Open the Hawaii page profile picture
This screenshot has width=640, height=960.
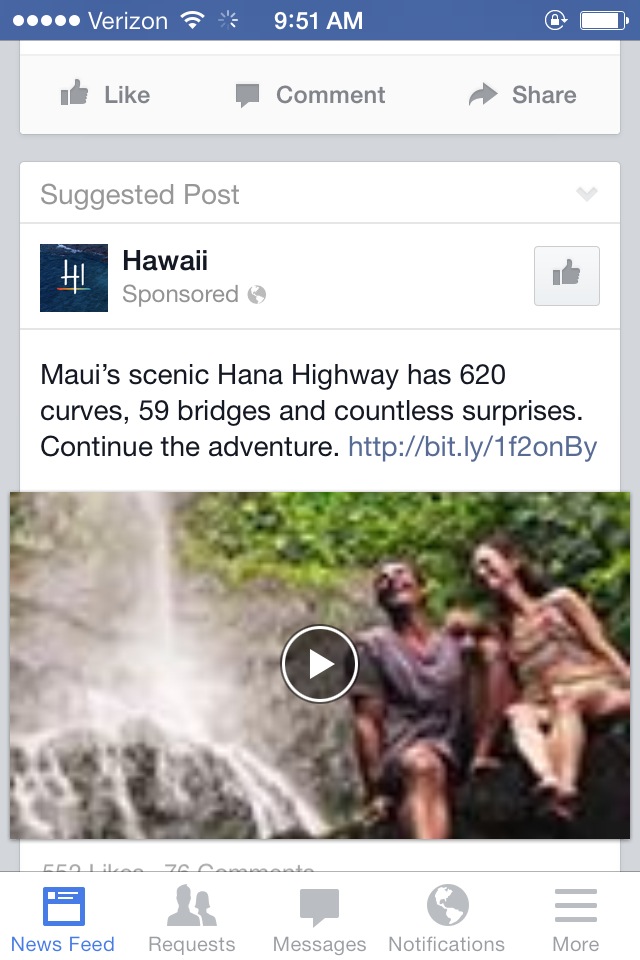pyautogui.click(x=74, y=278)
